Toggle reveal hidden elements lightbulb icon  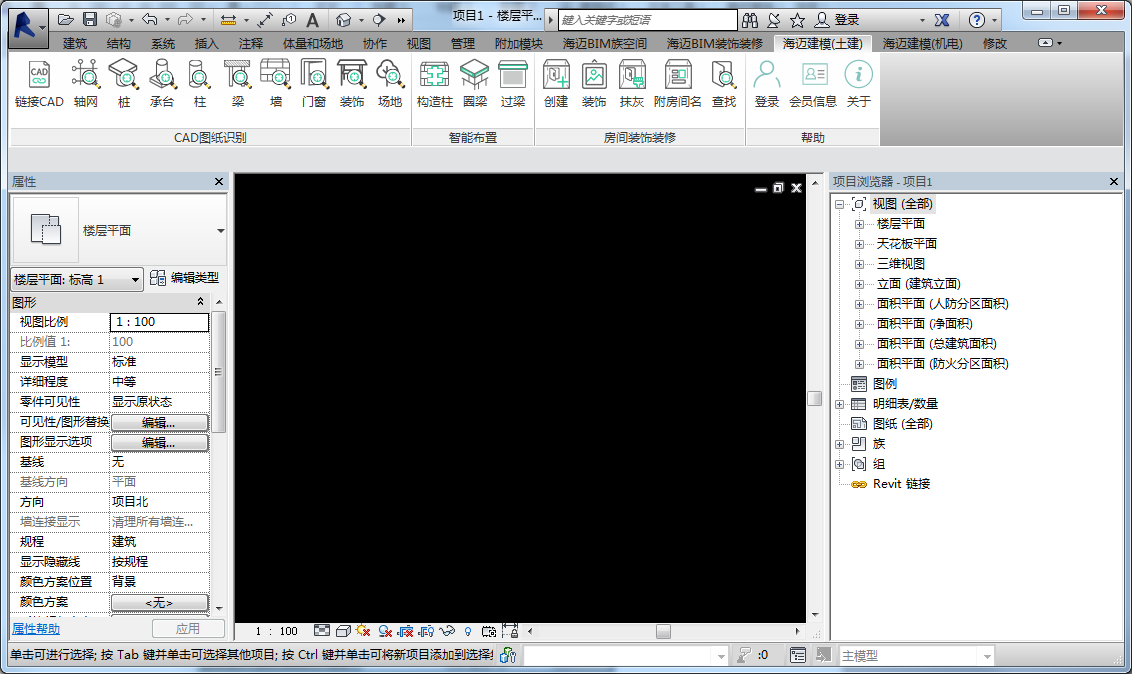point(468,631)
